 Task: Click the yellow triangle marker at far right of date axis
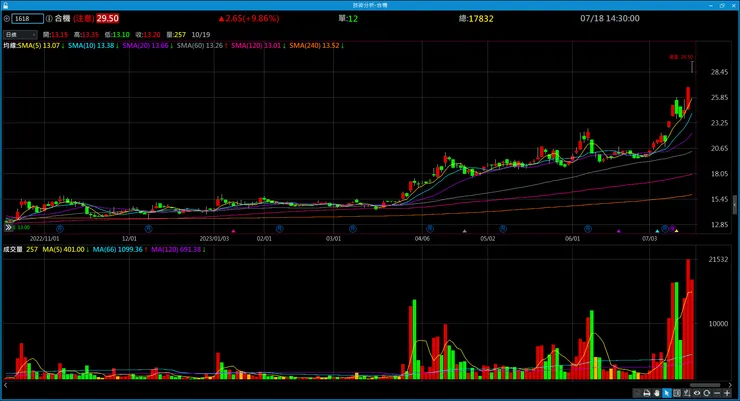(x=676, y=231)
